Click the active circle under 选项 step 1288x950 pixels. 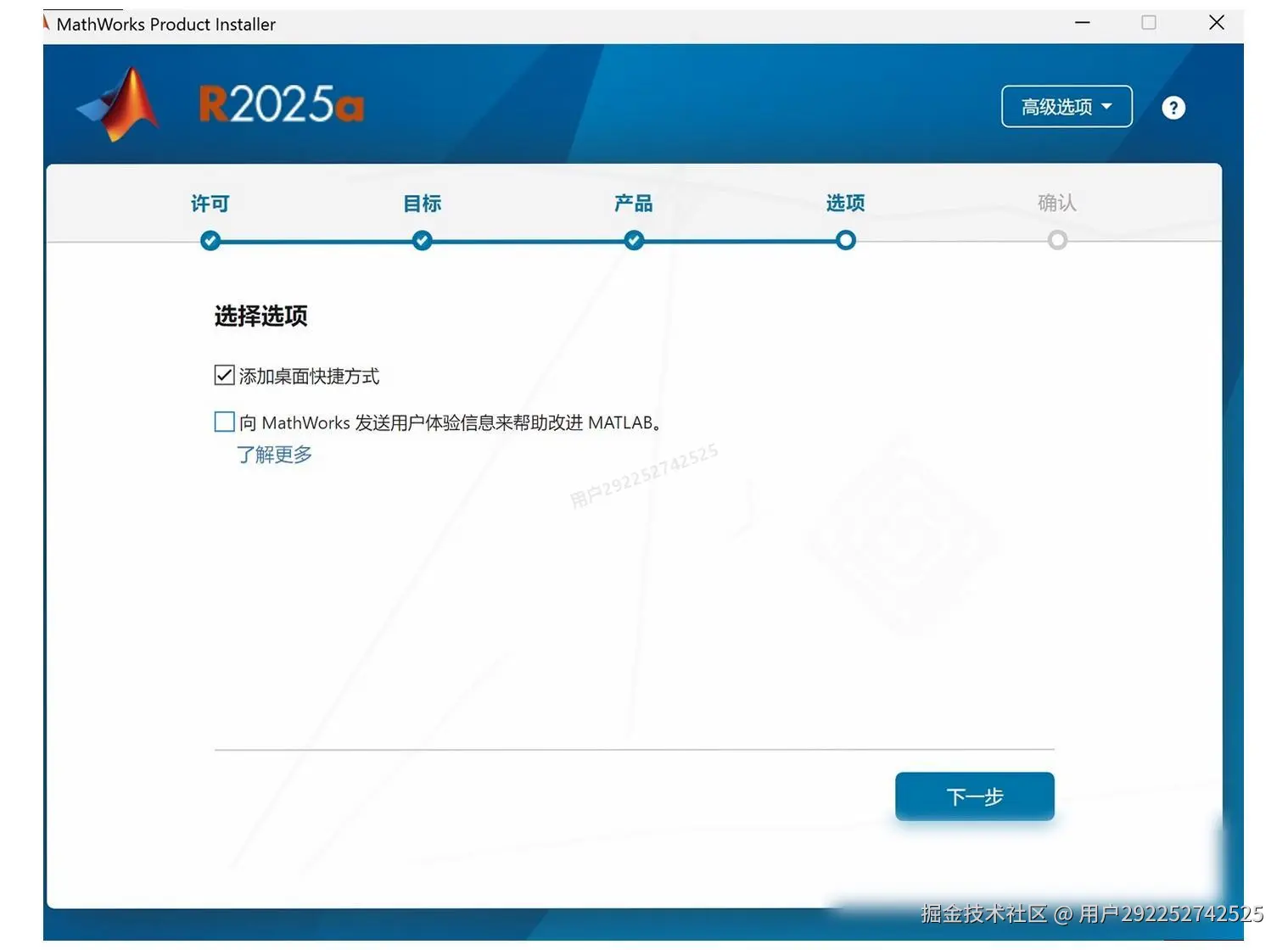(844, 240)
